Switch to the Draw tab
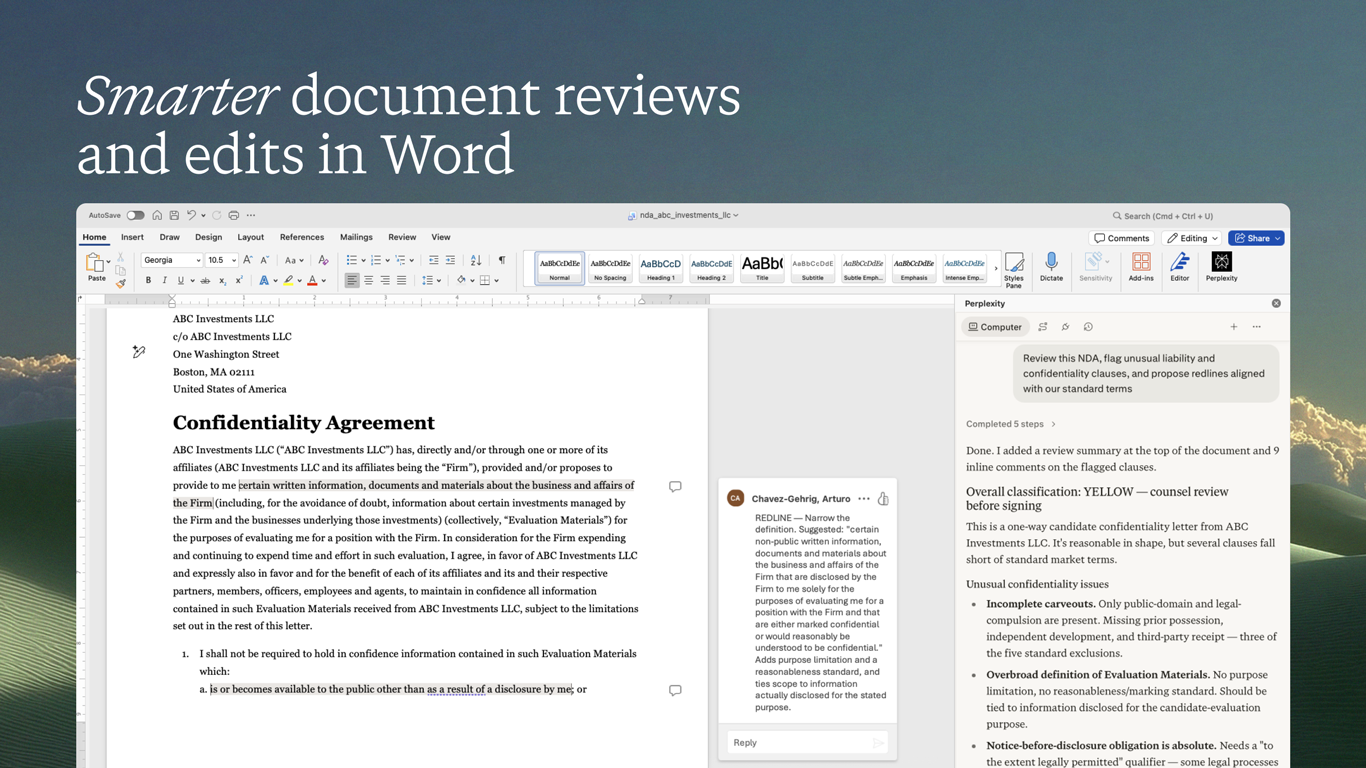Screen dimensions: 1366x768 (170, 237)
